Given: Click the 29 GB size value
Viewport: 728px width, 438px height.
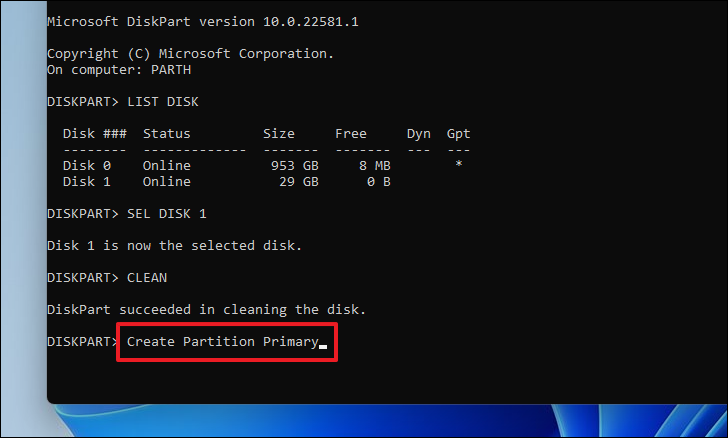Looking at the screenshot, I should pyautogui.click(x=299, y=182).
